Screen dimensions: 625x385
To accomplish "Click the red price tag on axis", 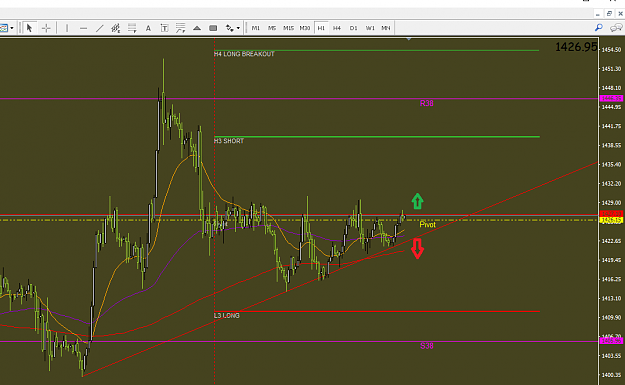I will (x=611, y=214).
